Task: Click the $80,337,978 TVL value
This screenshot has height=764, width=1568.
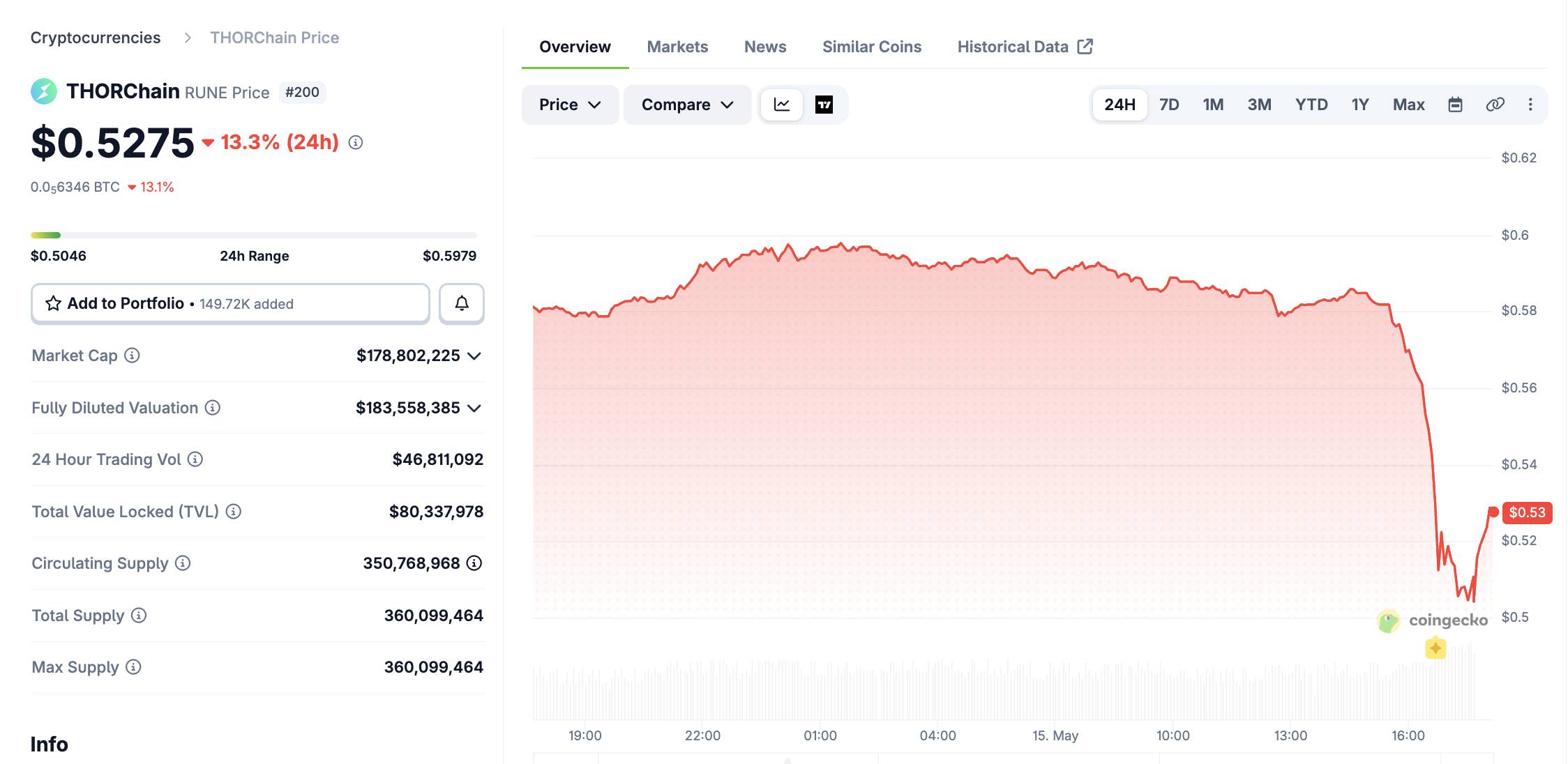Action: [x=437, y=512]
